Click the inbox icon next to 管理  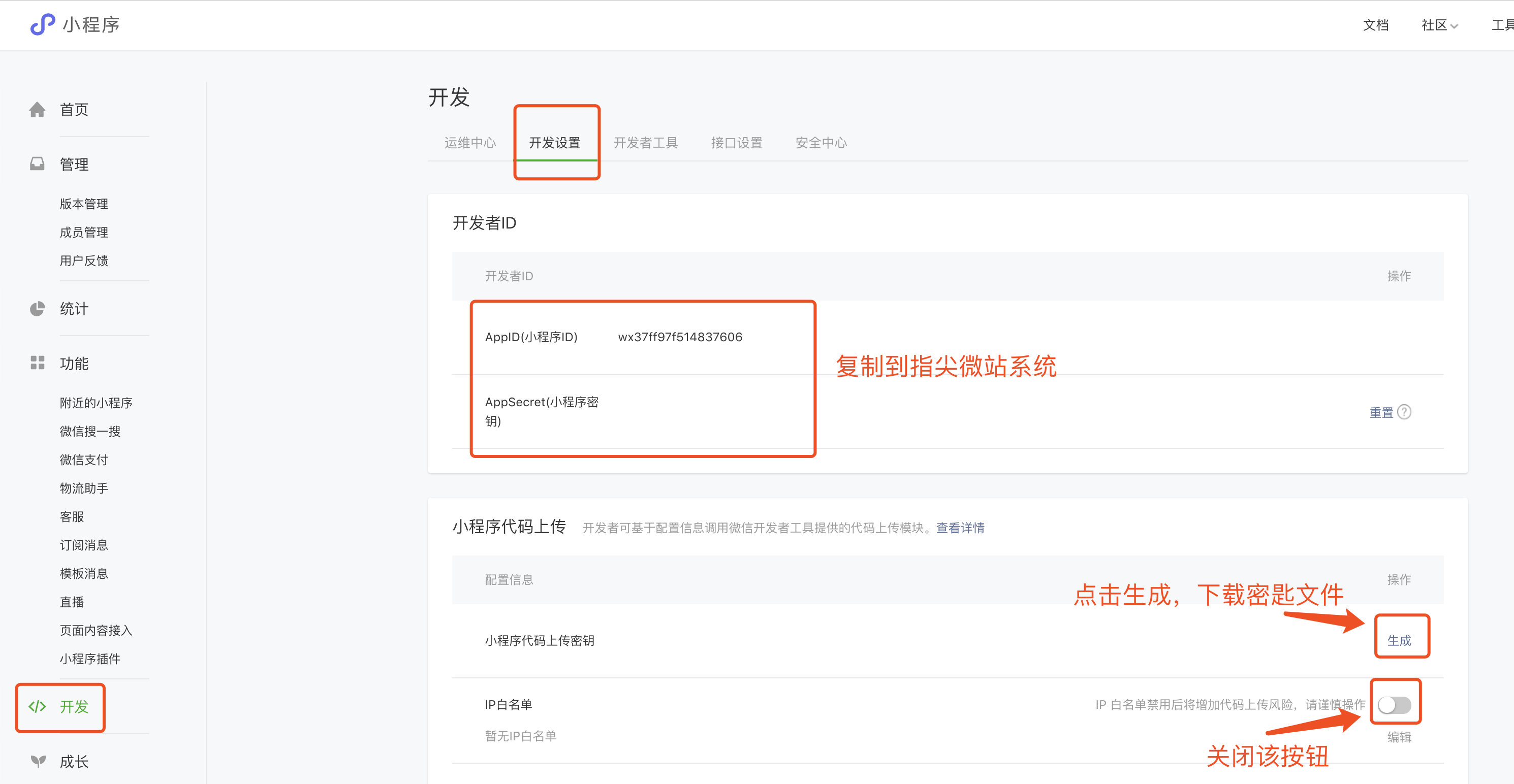tap(37, 164)
